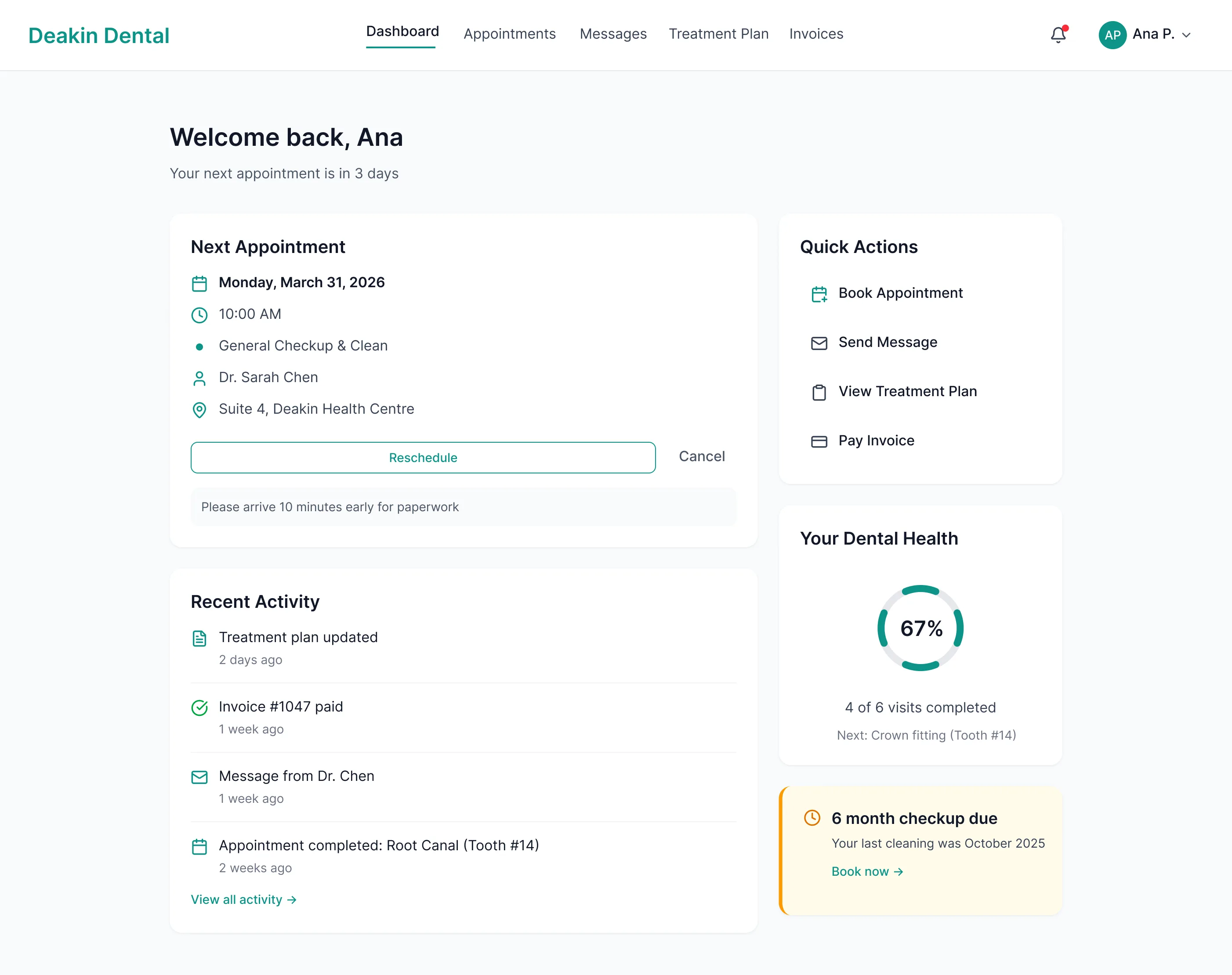This screenshot has height=975, width=1232.
Task: Click the Book now link
Action: pyautogui.click(x=867, y=872)
